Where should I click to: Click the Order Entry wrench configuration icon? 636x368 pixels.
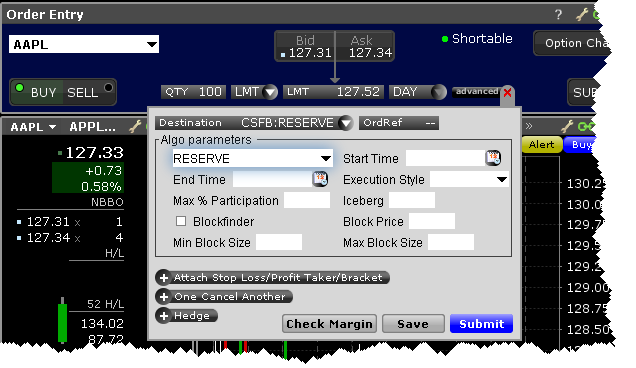click(x=582, y=15)
